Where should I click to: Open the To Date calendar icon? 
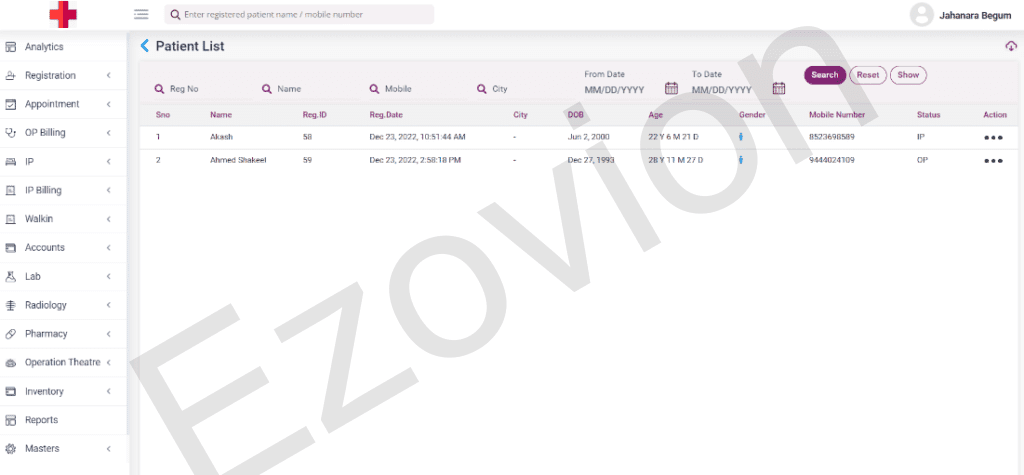coord(778,88)
